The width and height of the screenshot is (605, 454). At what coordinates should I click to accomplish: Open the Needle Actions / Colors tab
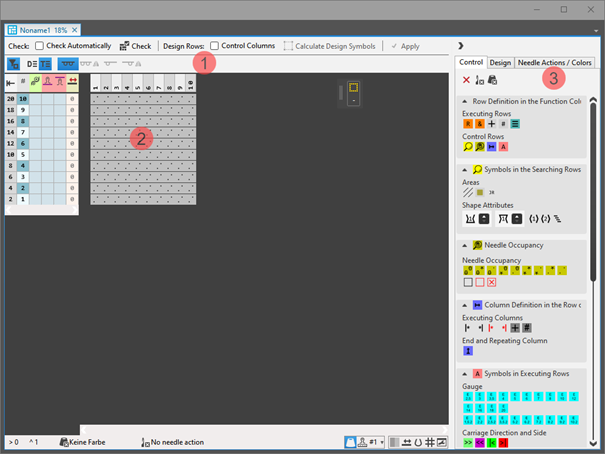coord(555,62)
